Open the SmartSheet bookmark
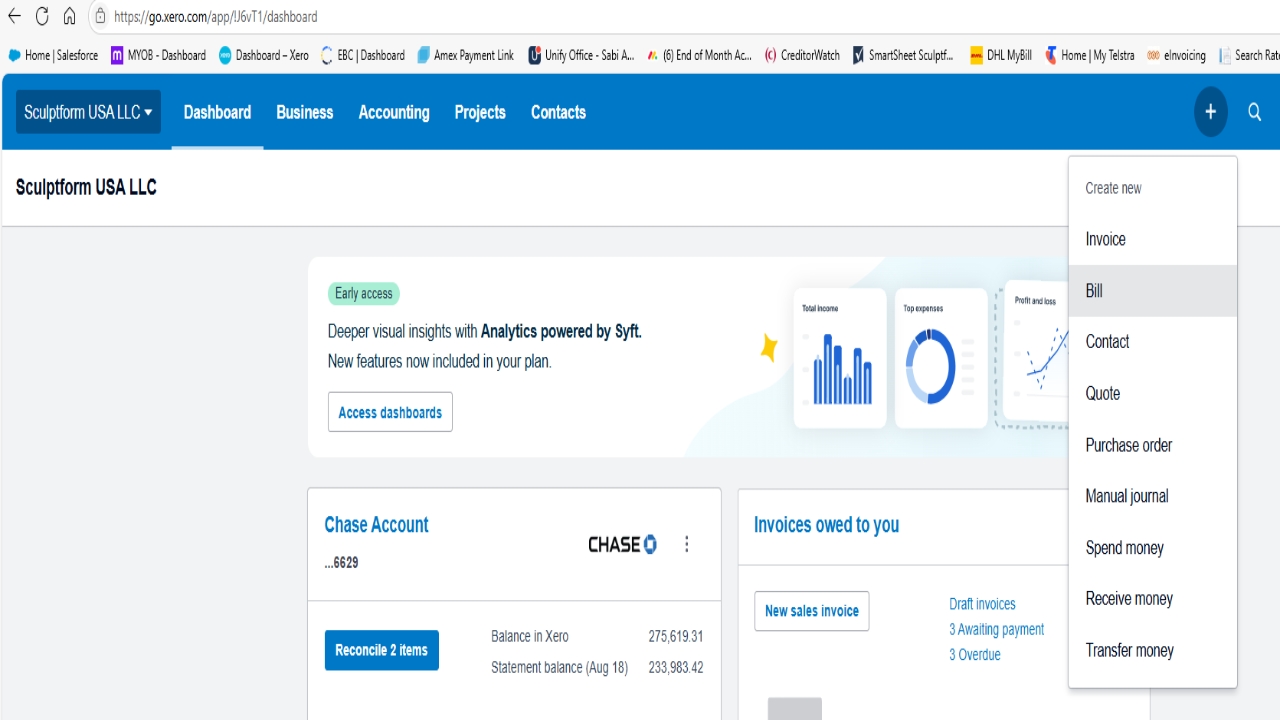Viewport: 1280px width, 720px height. [x=903, y=55]
